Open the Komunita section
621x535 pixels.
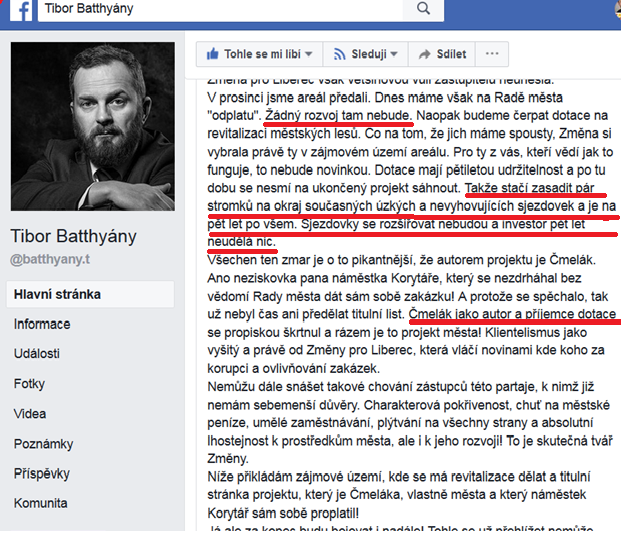[x=40, y=503]
